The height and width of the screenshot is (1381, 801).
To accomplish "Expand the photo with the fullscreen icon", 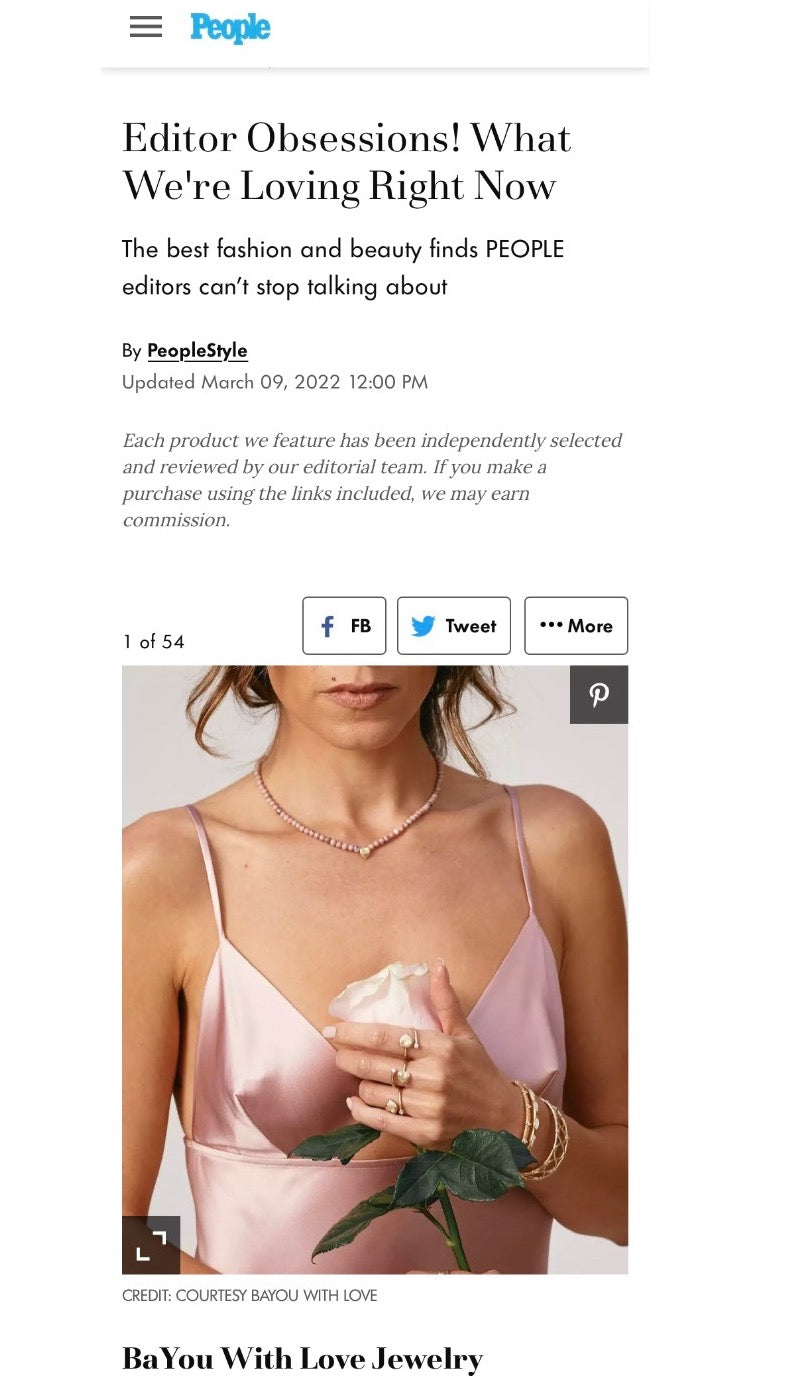I will tap(151, 1245).
